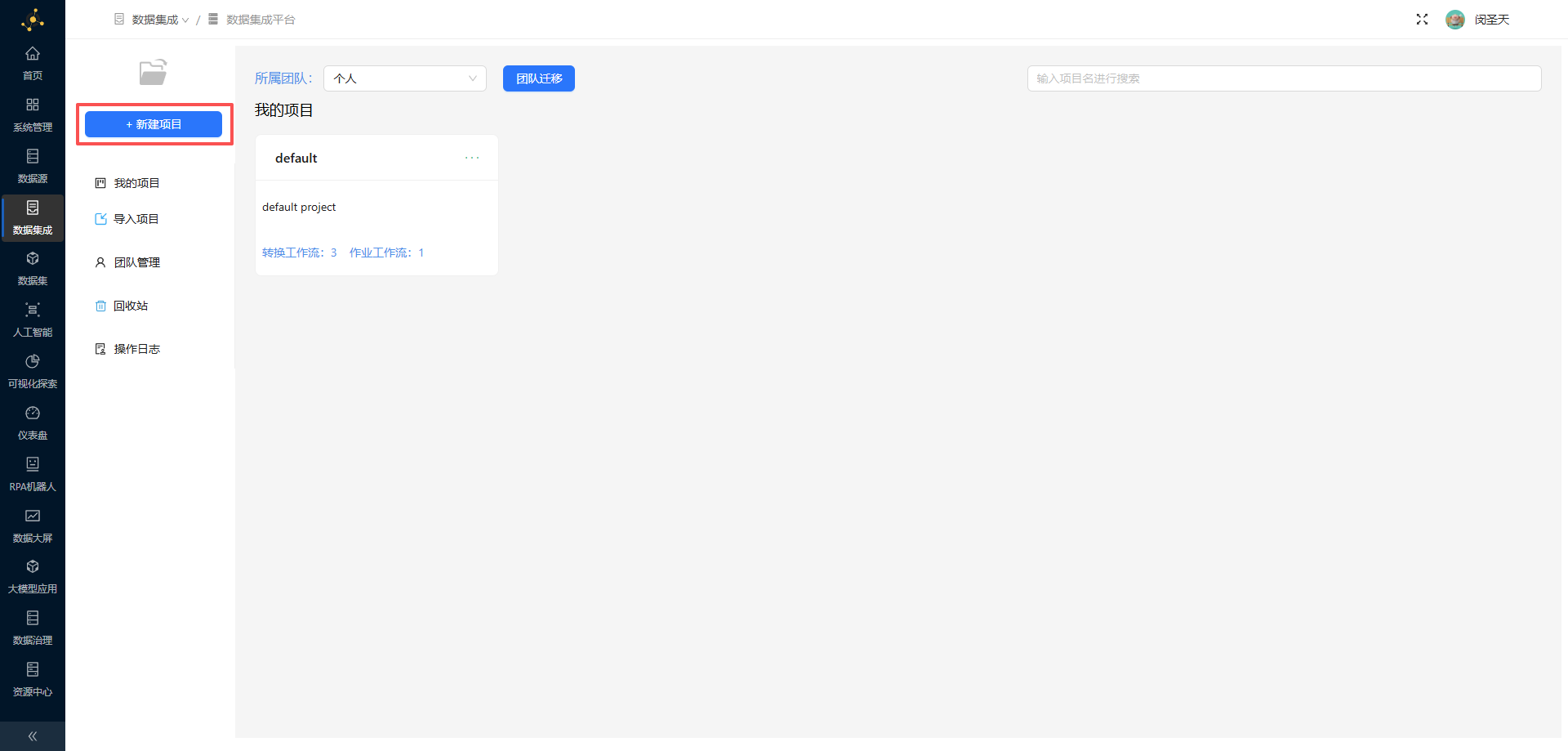Open the 首页 home icon in sidebar
Screen dimensions: 1568x751
33,55
